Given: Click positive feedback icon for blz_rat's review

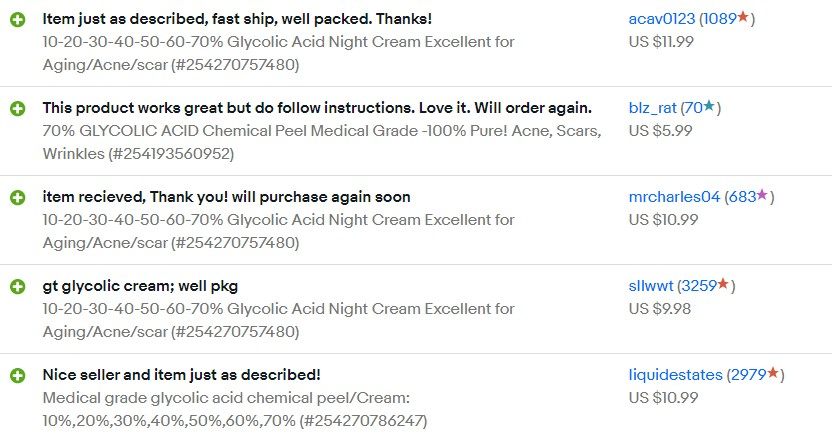Looking at the screenshot, I should [18, 108].
